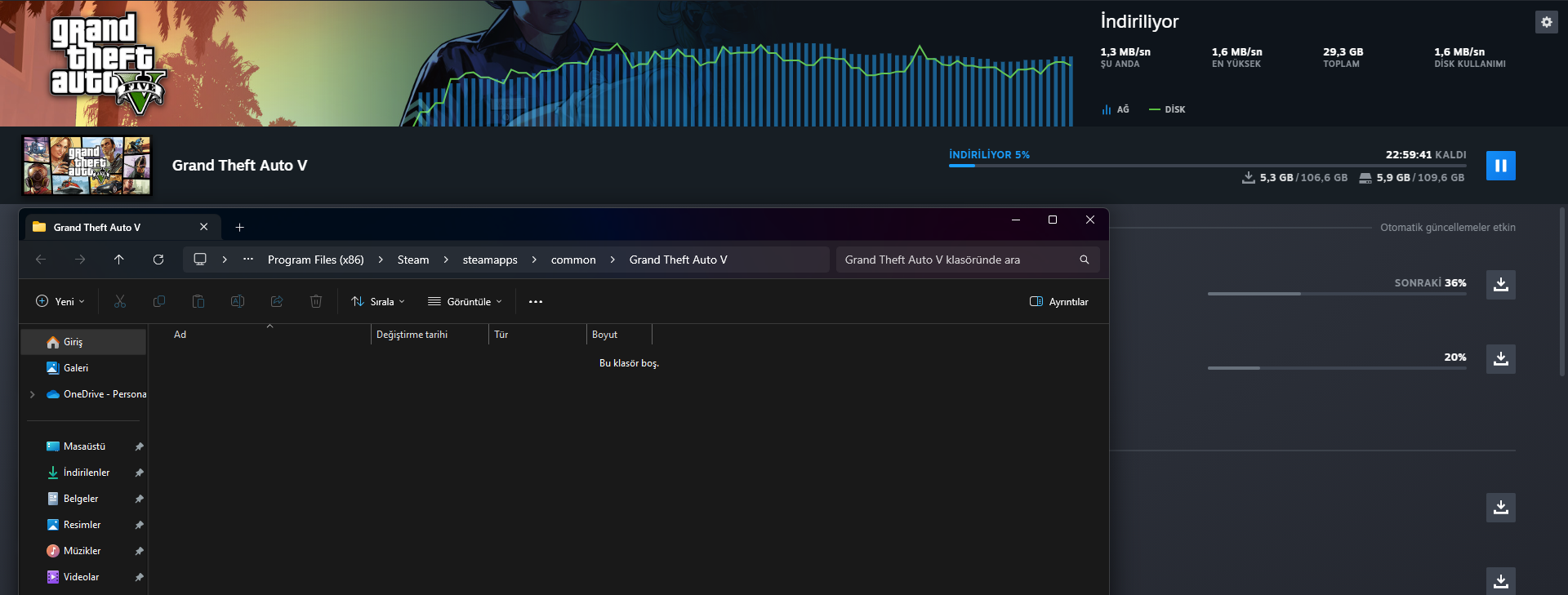
Task: Click the Steam downloads page scrollbar
Action: point(1562,292)
